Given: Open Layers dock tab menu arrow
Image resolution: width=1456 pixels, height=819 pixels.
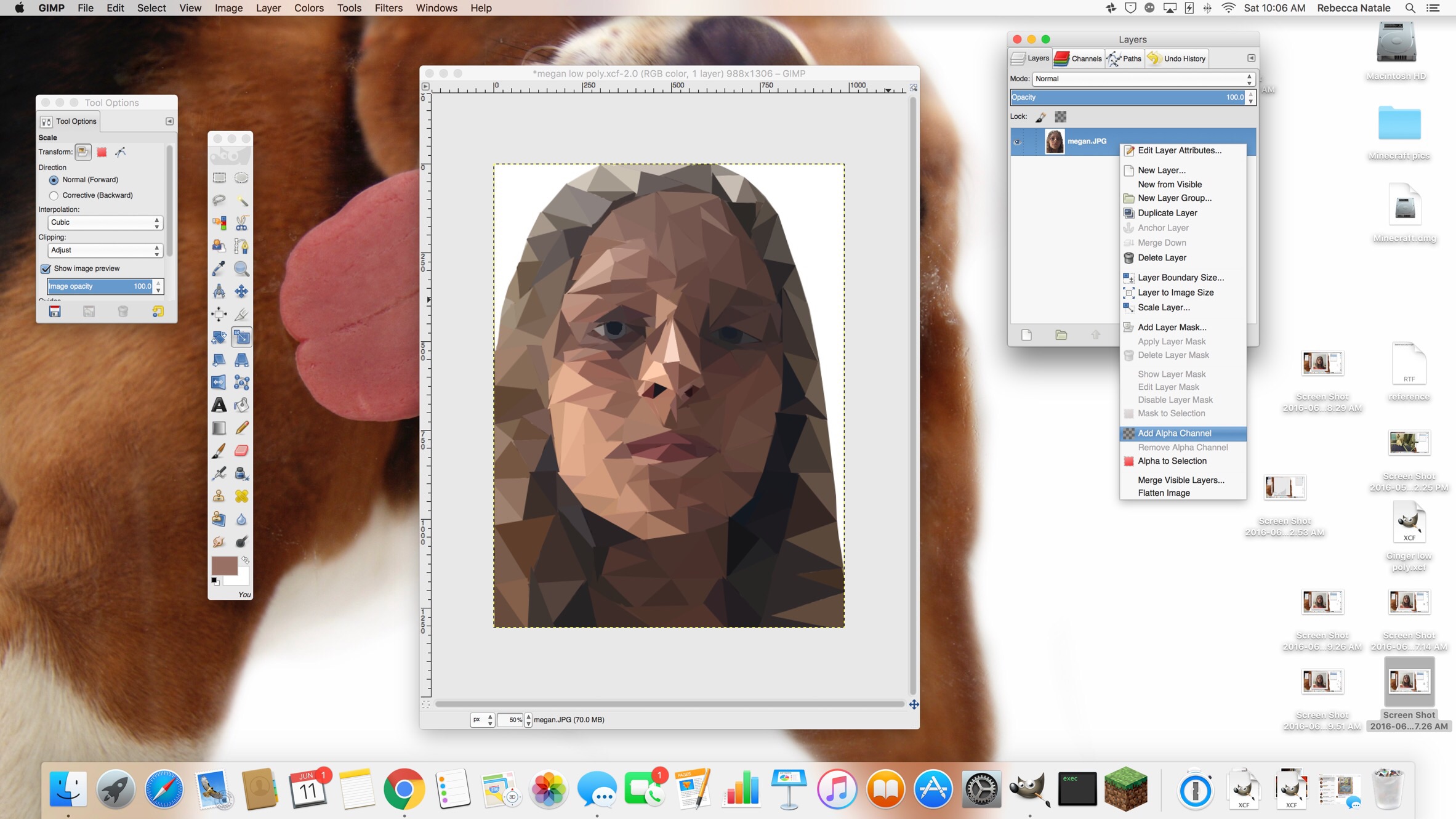Looking at the screenshot, I should pos(1251,58).
